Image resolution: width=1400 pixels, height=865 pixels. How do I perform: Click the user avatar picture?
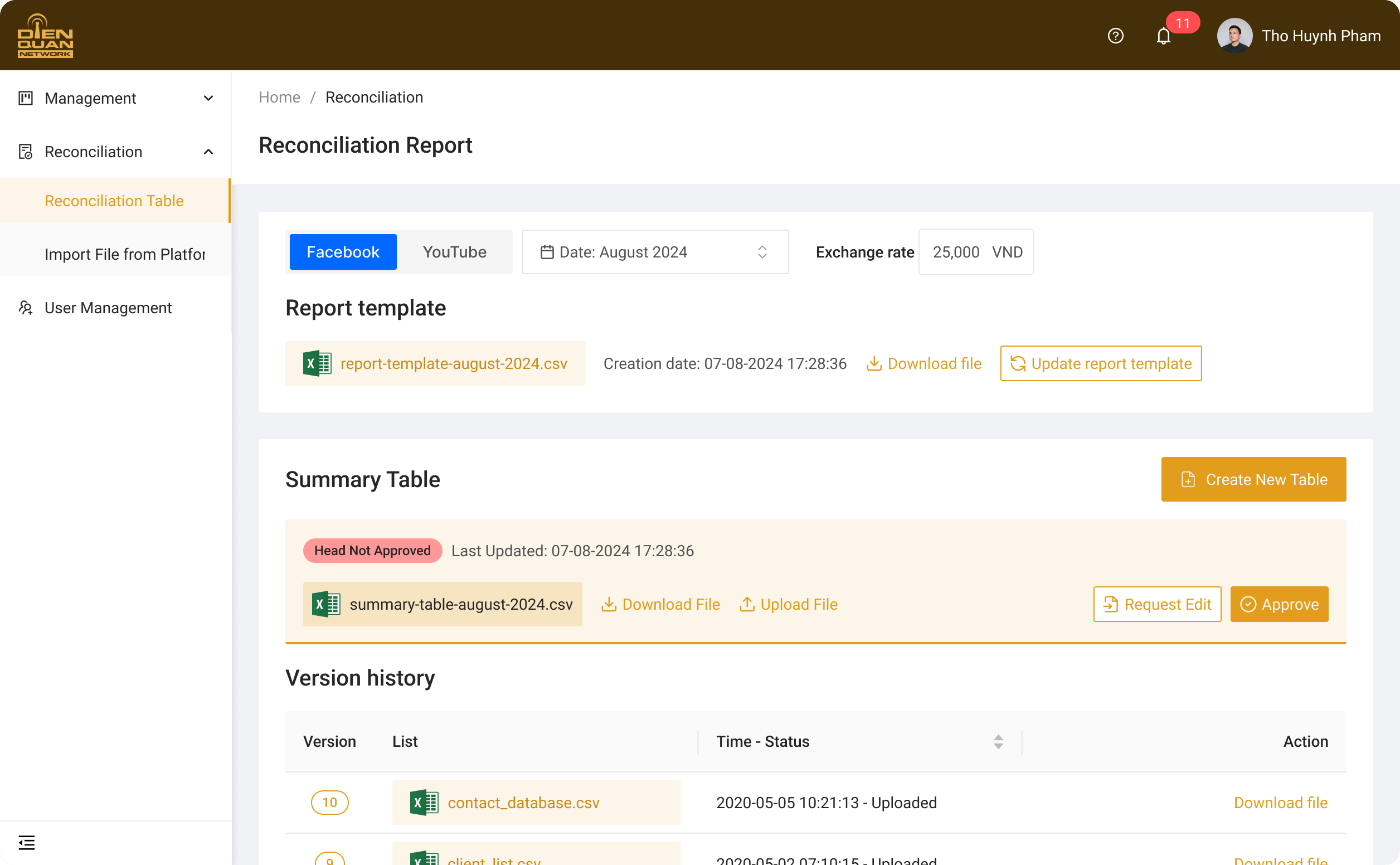tap(1234, 36)
